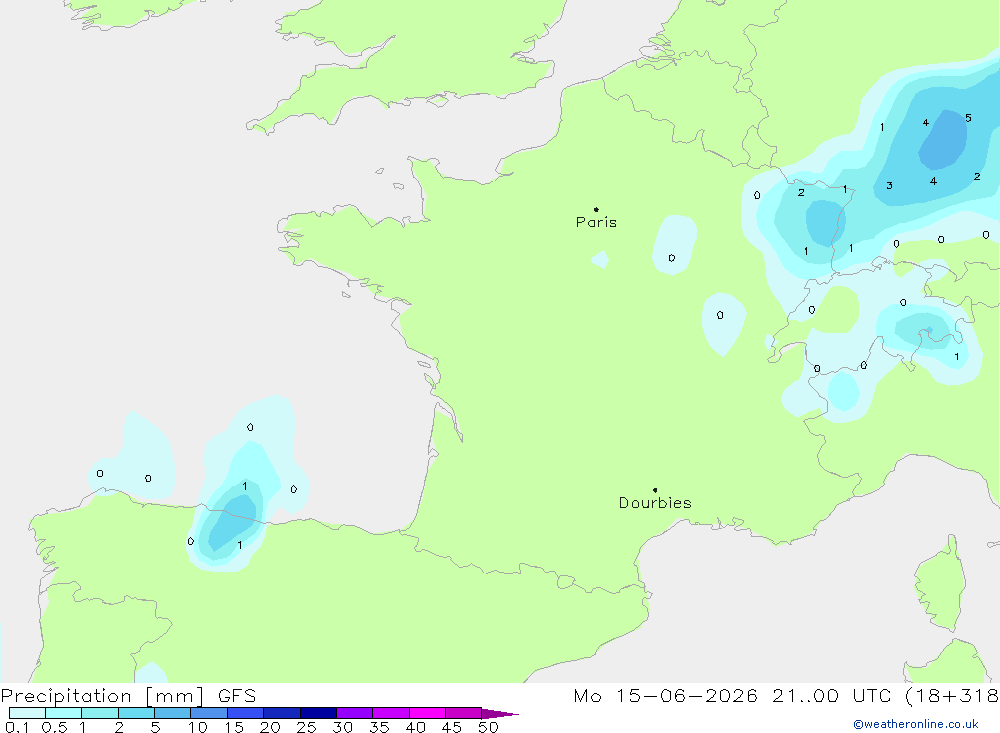Click the Dourbies location label
This screenshot has width=1000, height=733.
[655, 503]
